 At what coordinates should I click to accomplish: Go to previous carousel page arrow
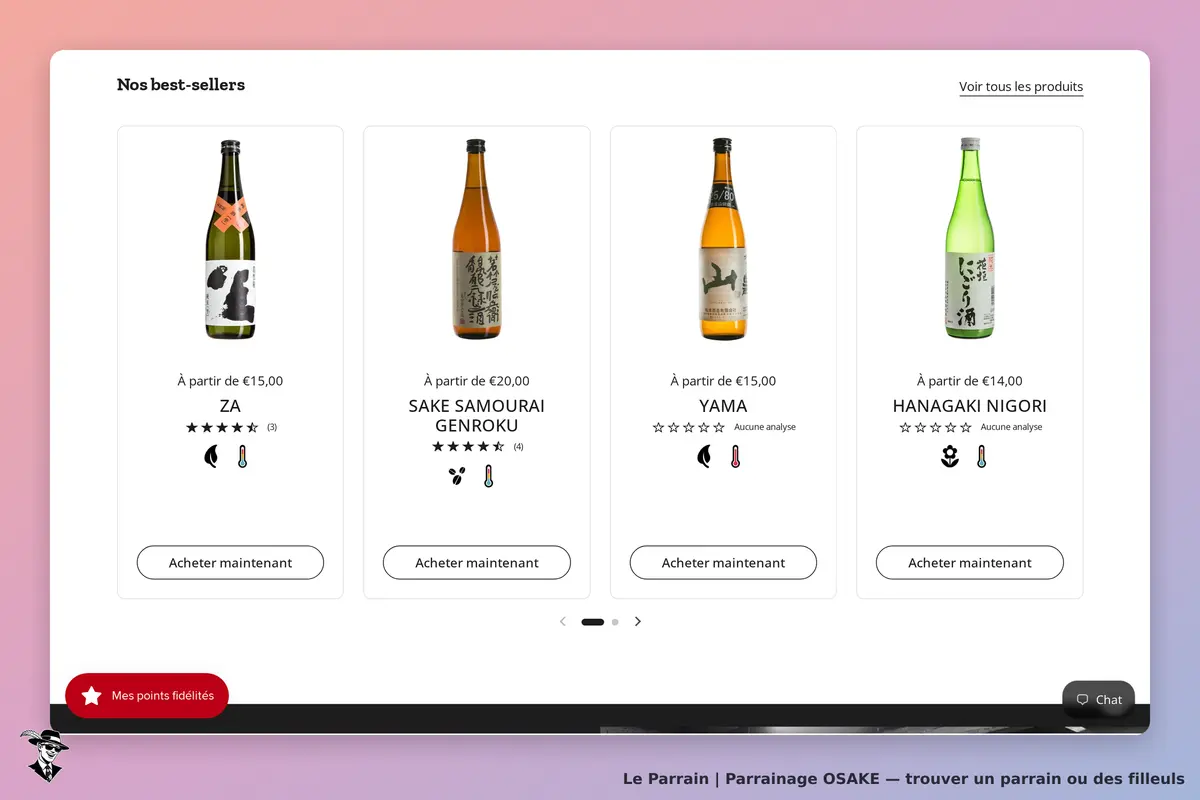pyautogui.click(x=562, y=622)
